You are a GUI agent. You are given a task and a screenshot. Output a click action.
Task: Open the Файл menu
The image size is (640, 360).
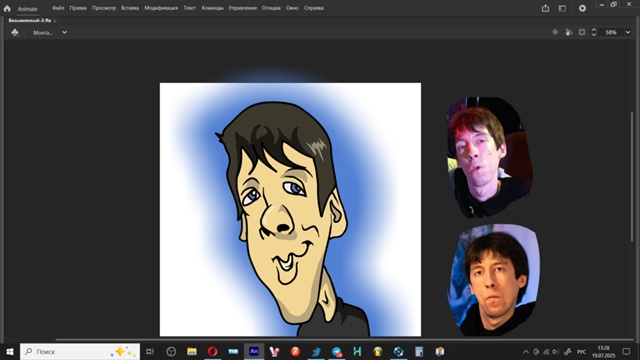58,8
